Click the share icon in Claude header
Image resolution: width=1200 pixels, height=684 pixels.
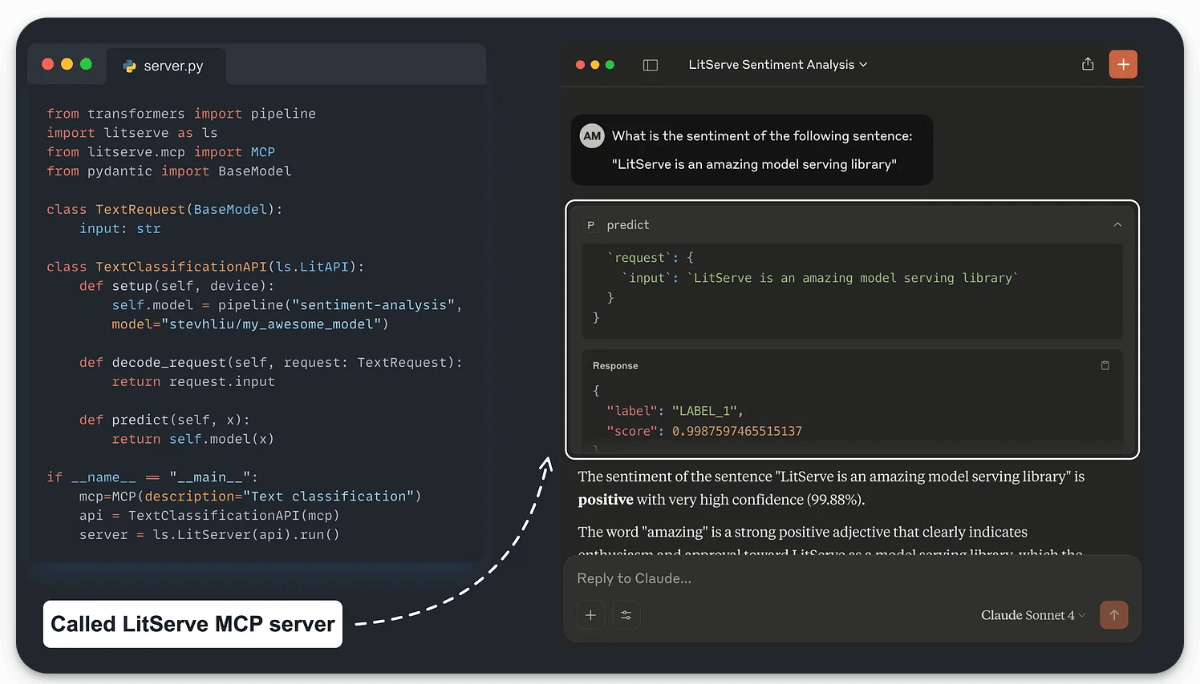1088,64
